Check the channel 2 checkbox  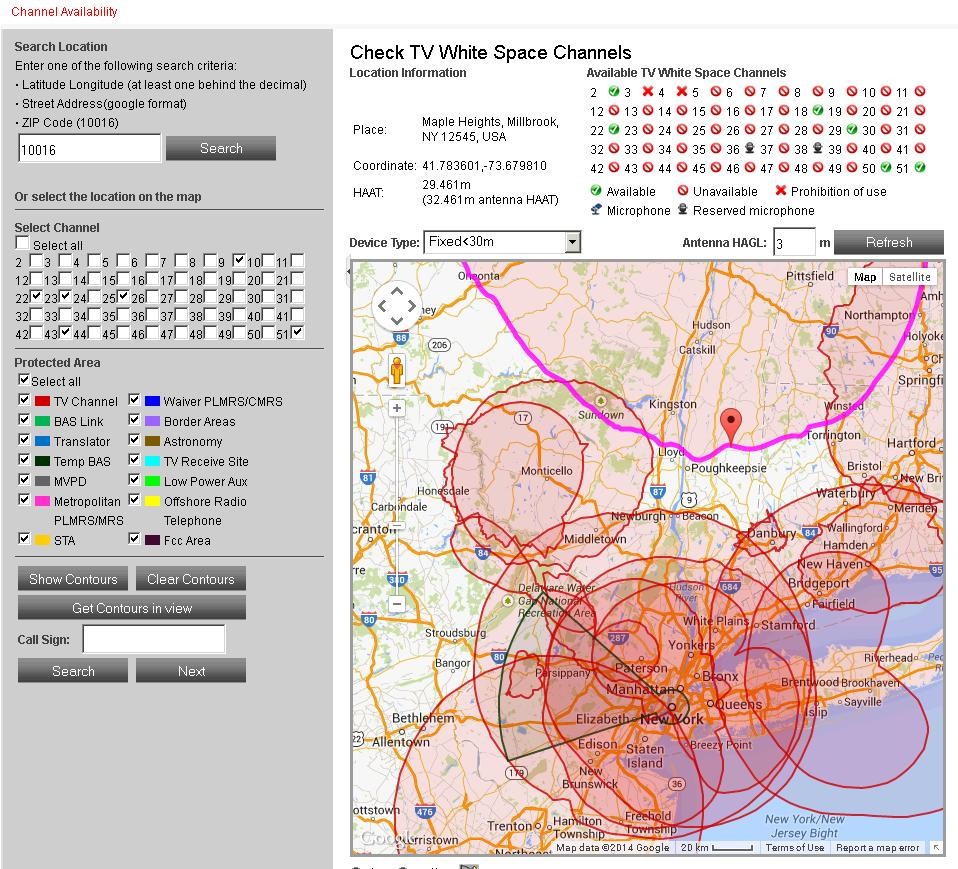tap(36, 260)
